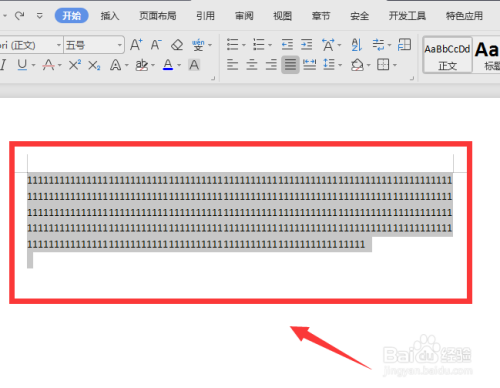Click the paragraph shading bucket icon
This screenshot has width=500, height=388.
pos(357,65)
